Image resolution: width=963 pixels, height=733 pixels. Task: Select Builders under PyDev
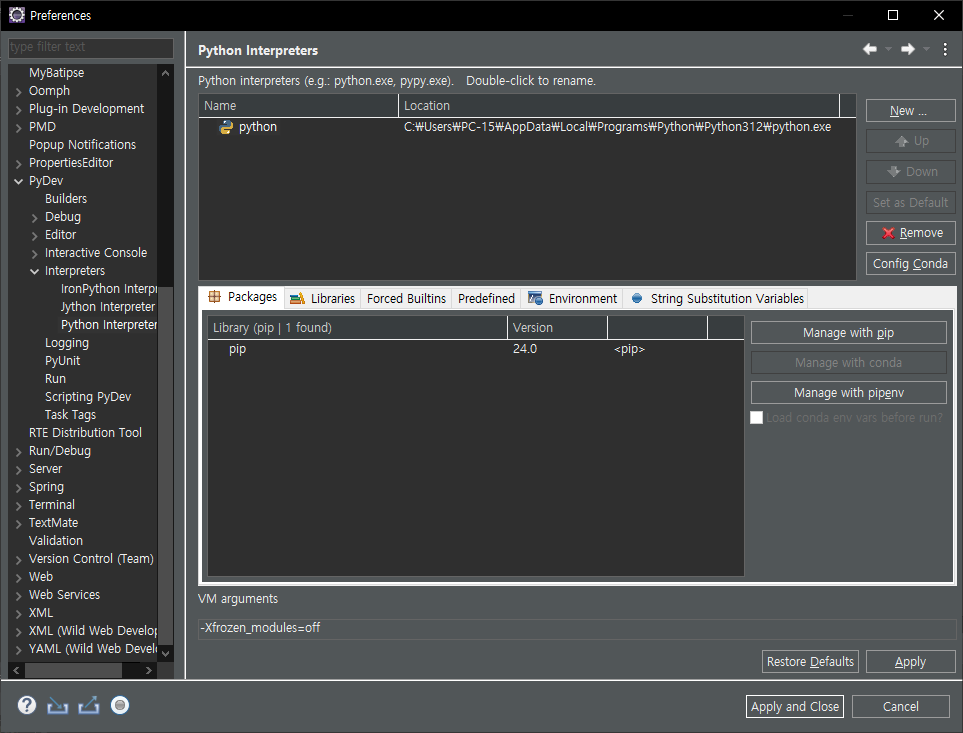point(66,199)
